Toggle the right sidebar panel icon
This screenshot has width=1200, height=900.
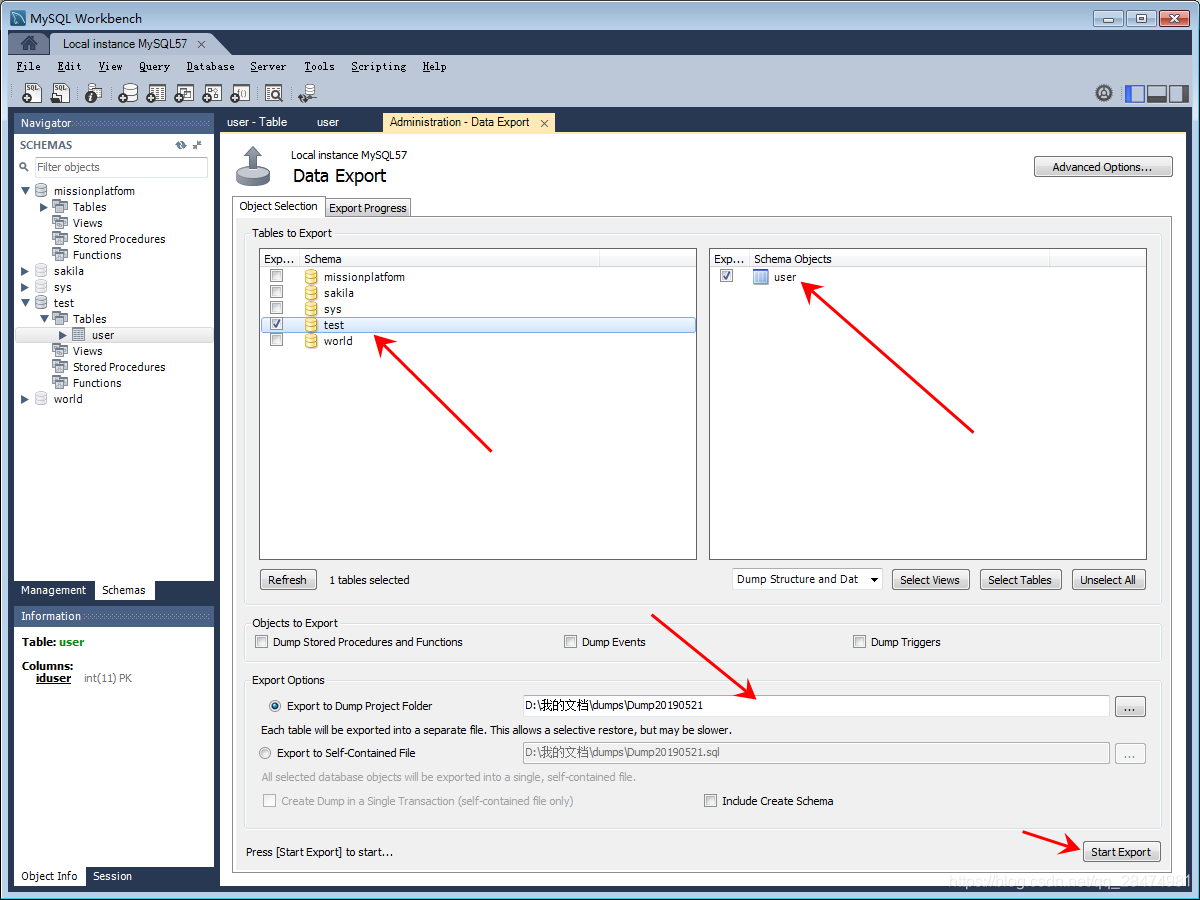point(1179,93)
